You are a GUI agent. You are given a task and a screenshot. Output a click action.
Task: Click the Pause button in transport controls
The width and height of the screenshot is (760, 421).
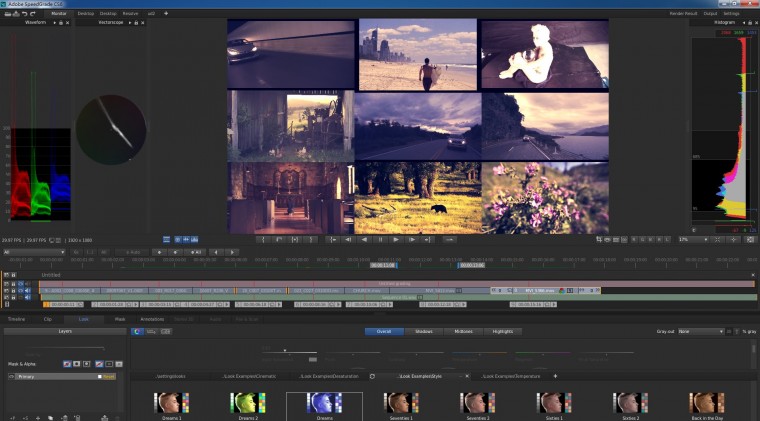[380, 240]
